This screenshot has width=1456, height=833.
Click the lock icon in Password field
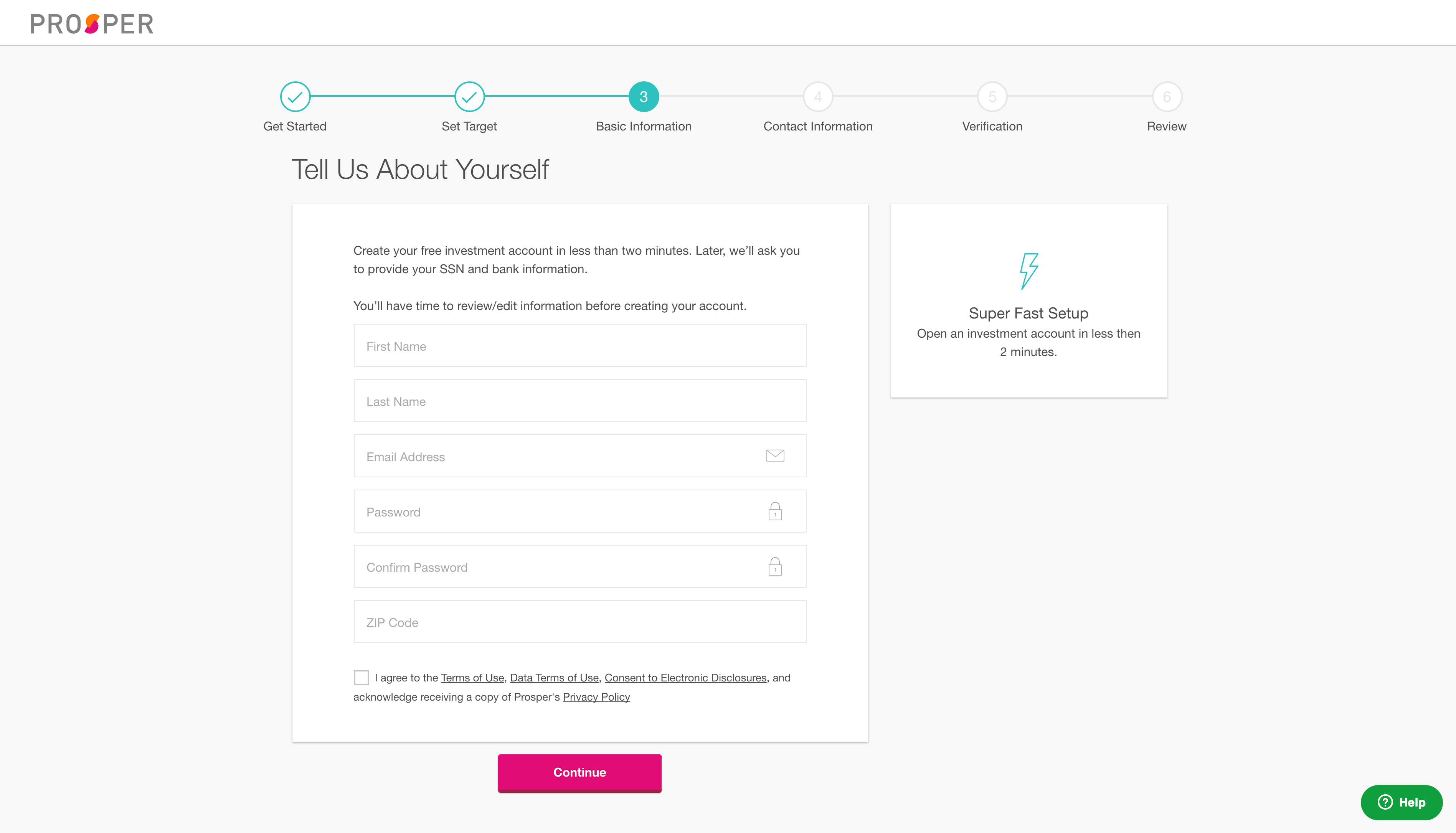click(x=774, y=511)
